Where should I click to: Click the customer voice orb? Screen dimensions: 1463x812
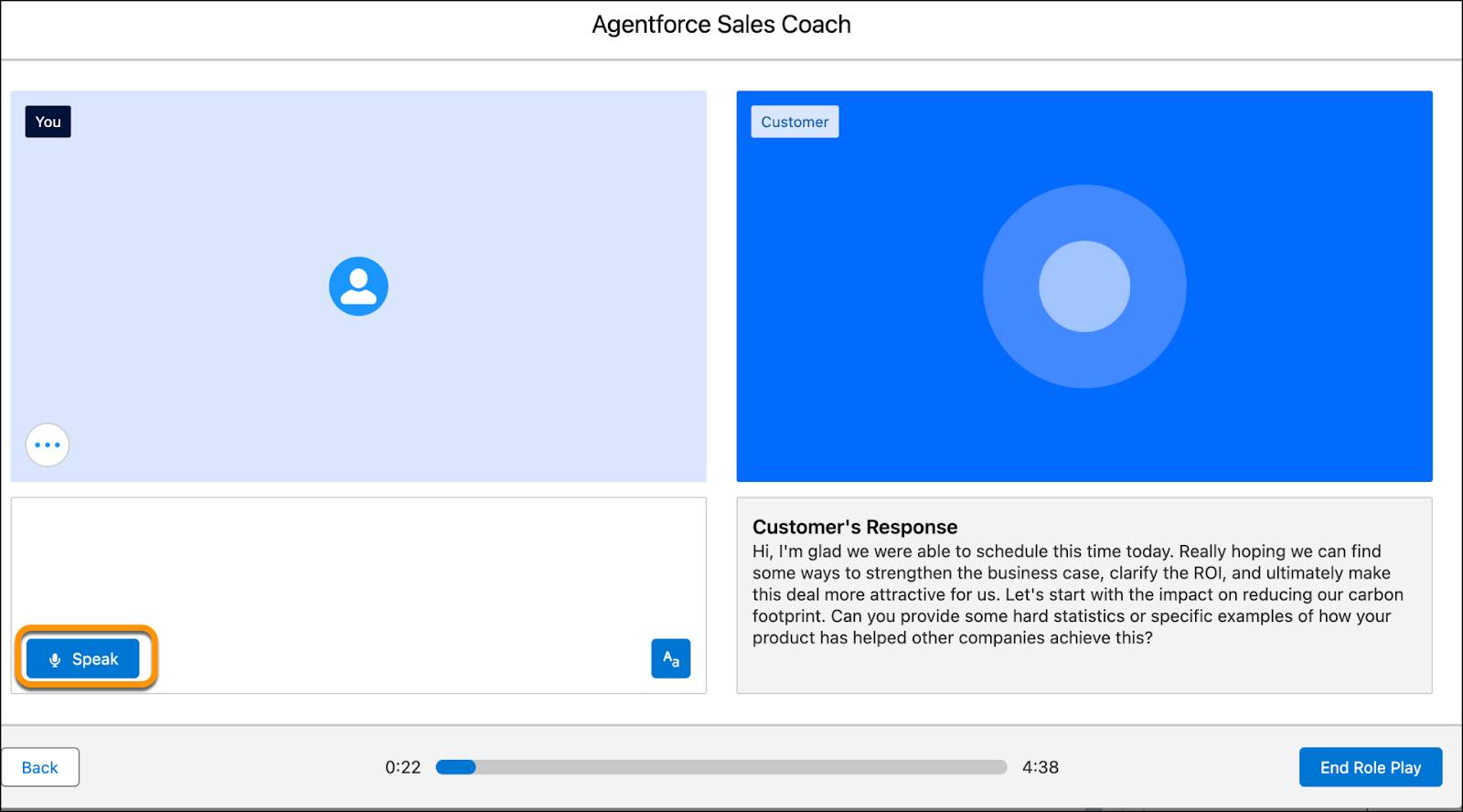click(x=1084, y=286)
